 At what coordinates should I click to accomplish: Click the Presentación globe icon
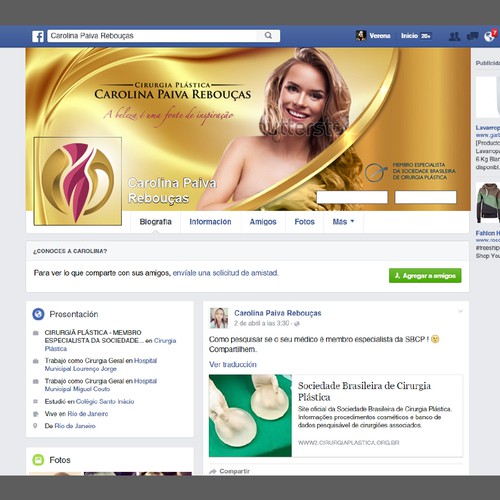[x=38, y=314]
